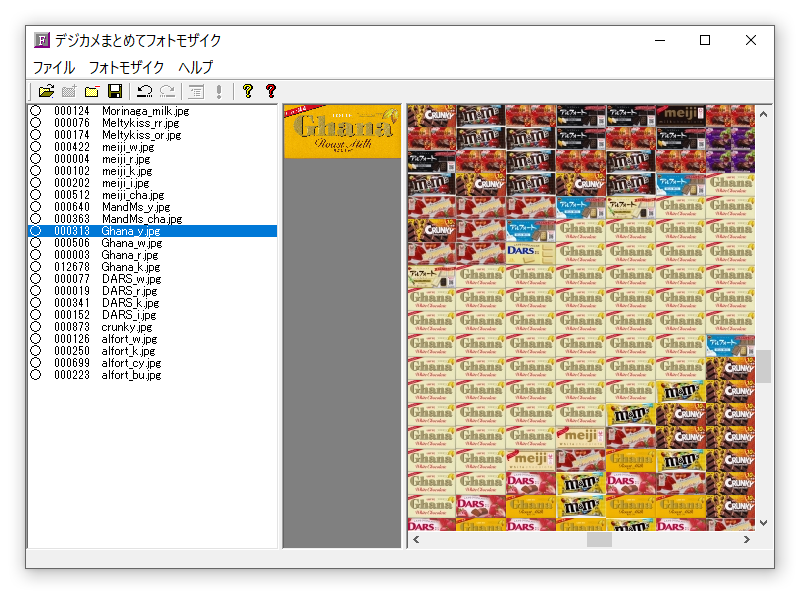Select the Ghana_w.jpg list entry
Screen dimensions: 800x600
tap(153, 243)
